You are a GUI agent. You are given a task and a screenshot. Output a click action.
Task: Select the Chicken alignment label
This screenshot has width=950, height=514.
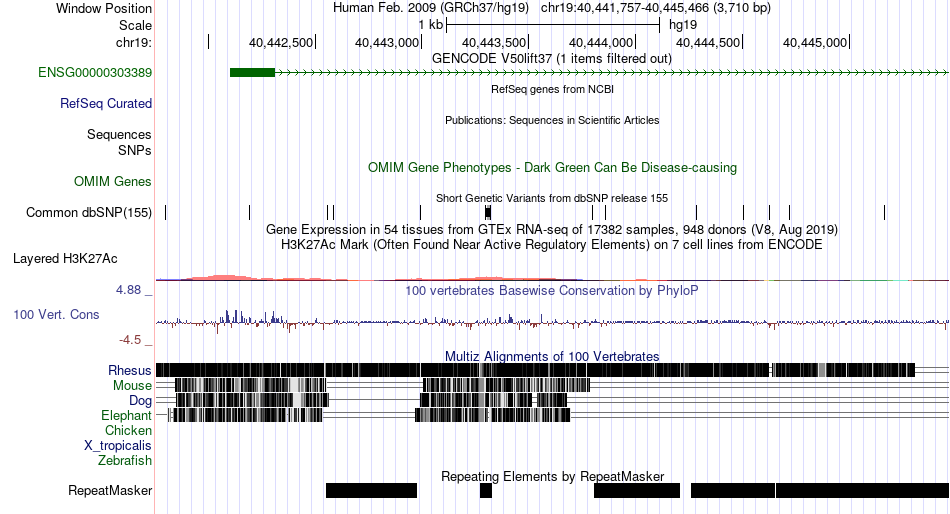point(128,430)
